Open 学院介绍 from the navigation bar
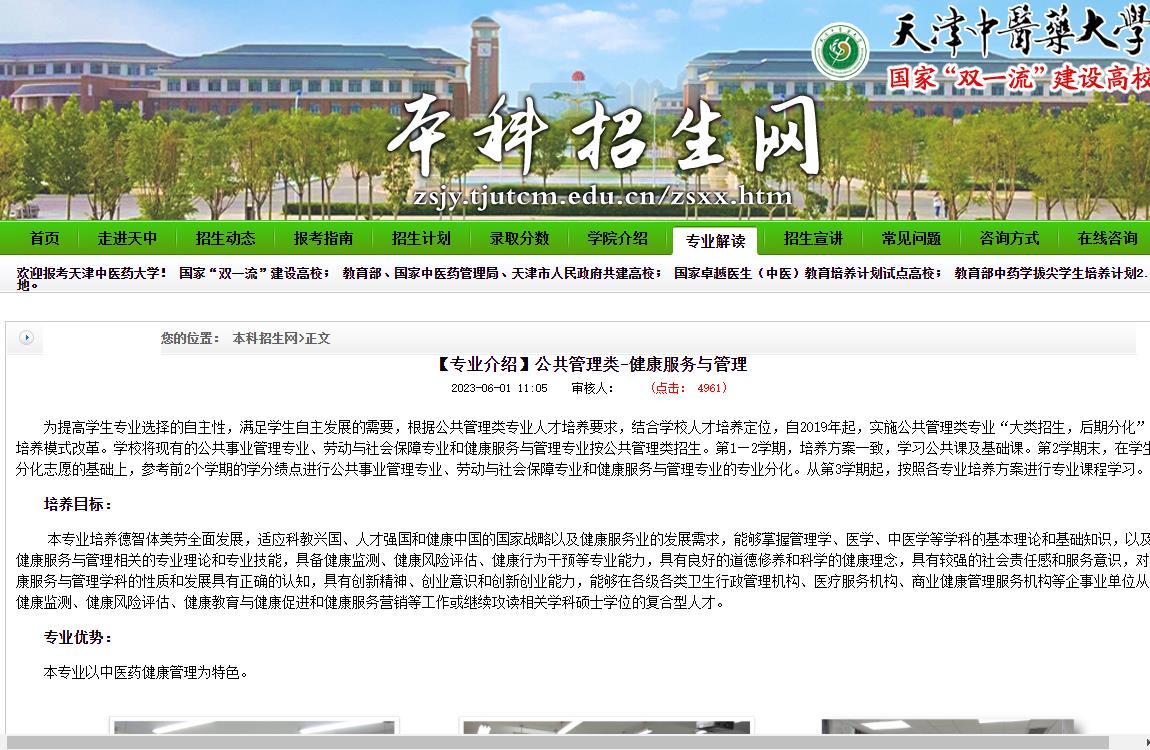1150x750 pixels. tap(618, 238)
